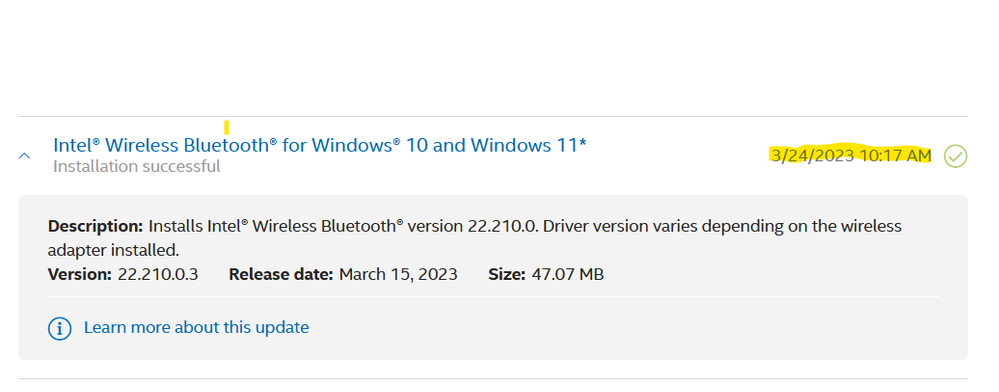Click the blue info circle icon
Screen dimensions: 999x392
click(60, 328)
